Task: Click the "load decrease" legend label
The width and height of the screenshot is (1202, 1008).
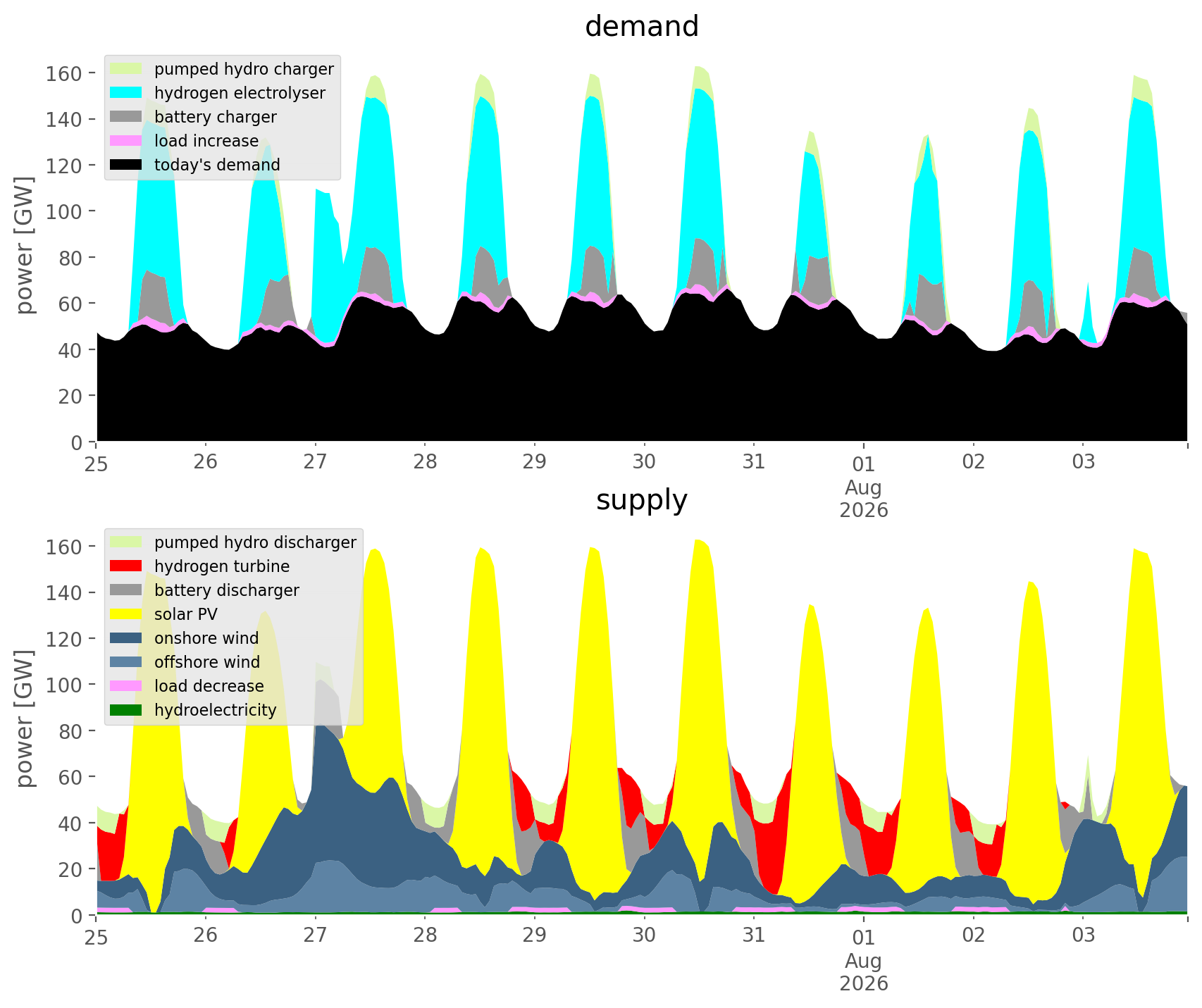Action: pos(209,686)
